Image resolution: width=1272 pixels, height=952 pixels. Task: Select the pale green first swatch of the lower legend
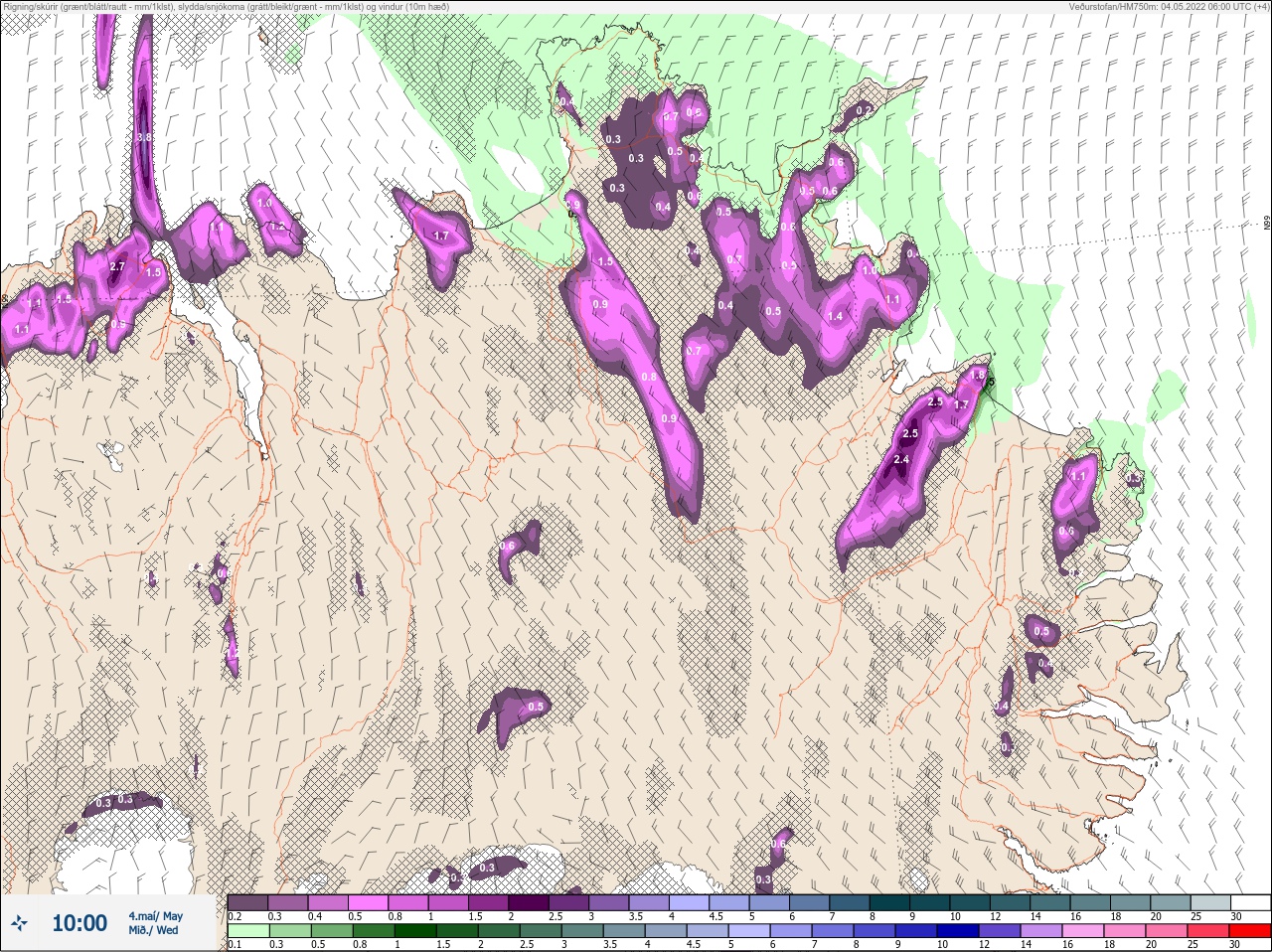(247, 931)
